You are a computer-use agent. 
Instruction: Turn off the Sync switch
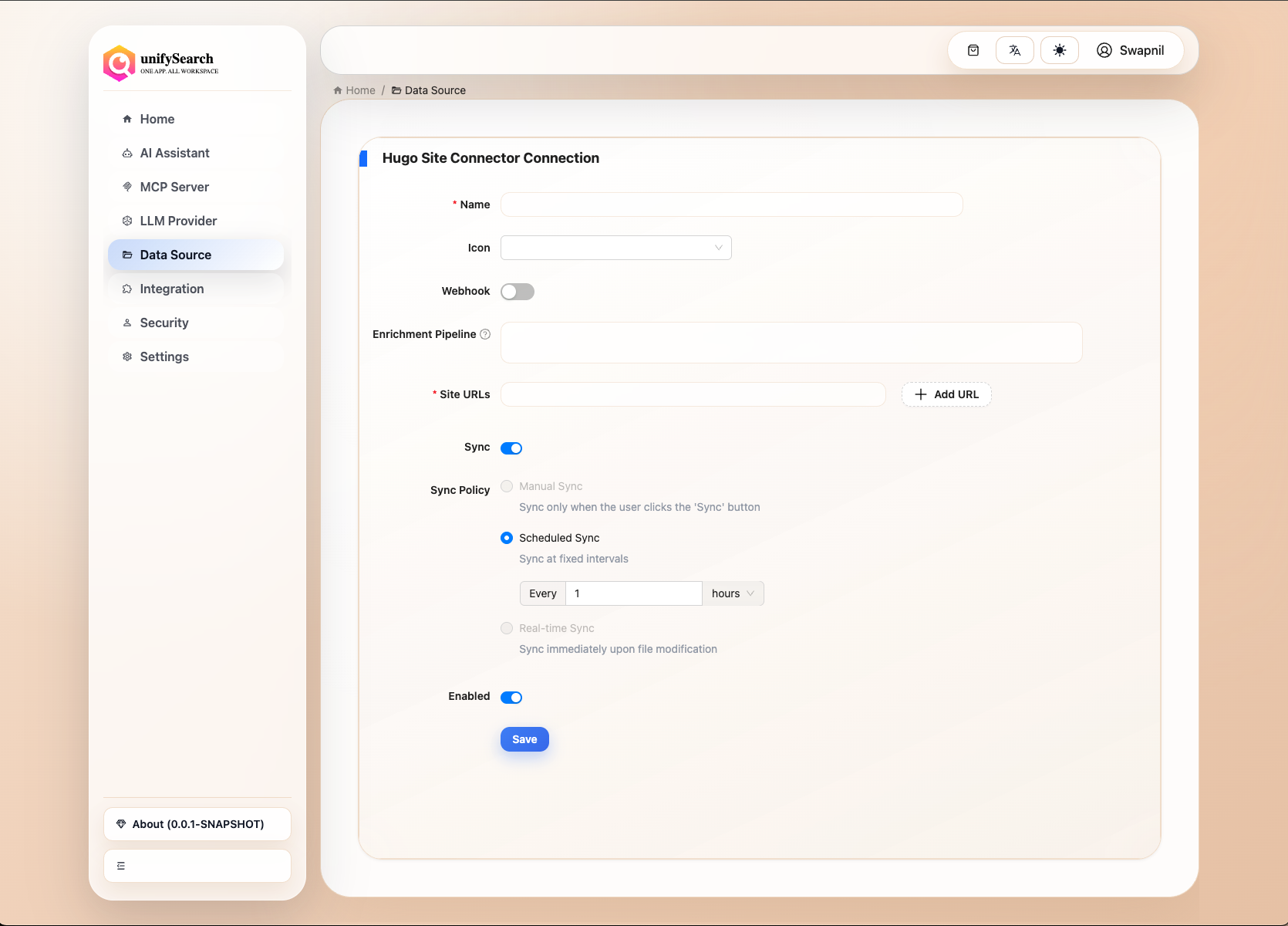511,448
